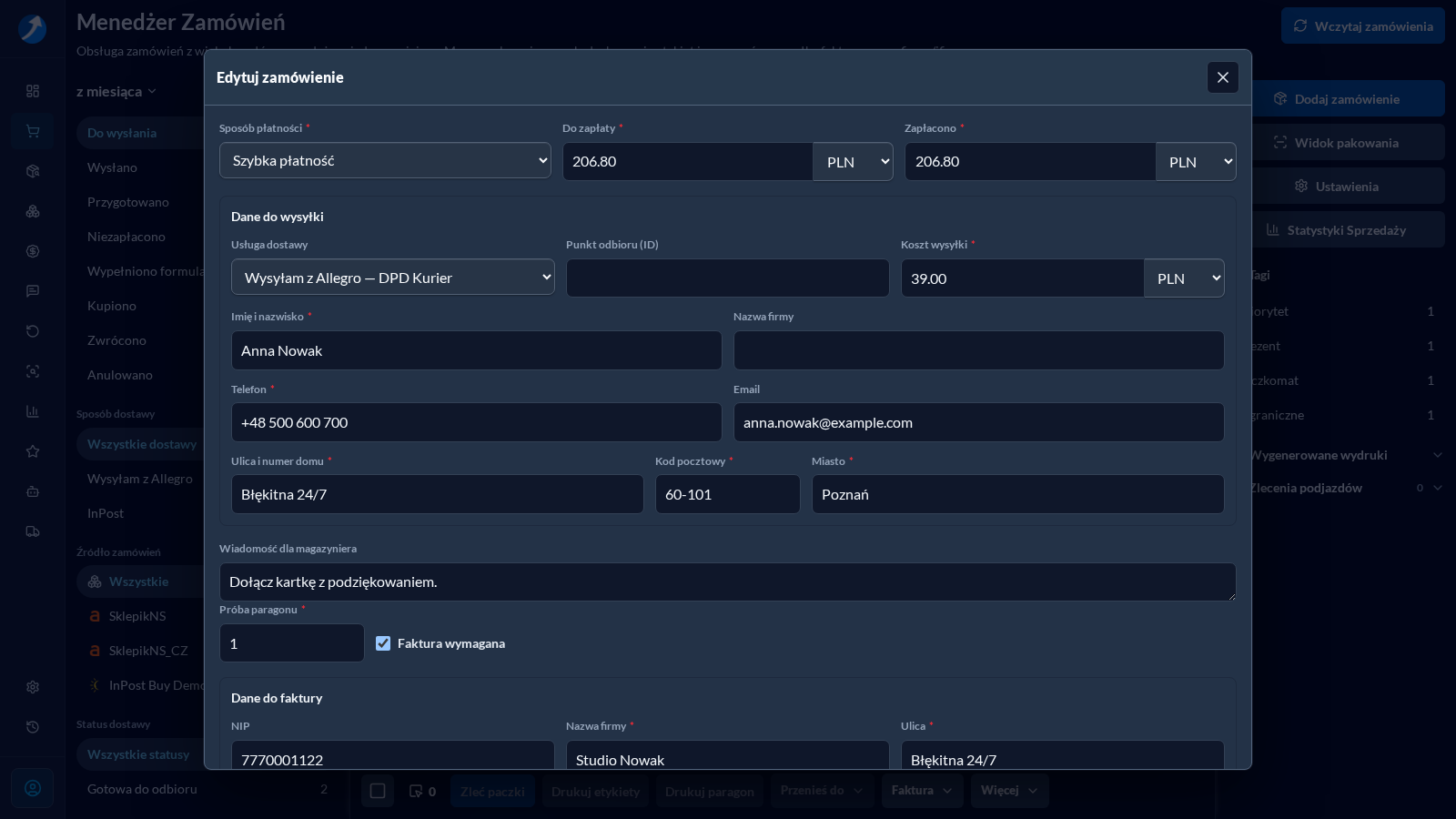Open the Sposób płatności dropdown
The height and width of the screenshot is (819, 1456).
click(x=385, y=160)
